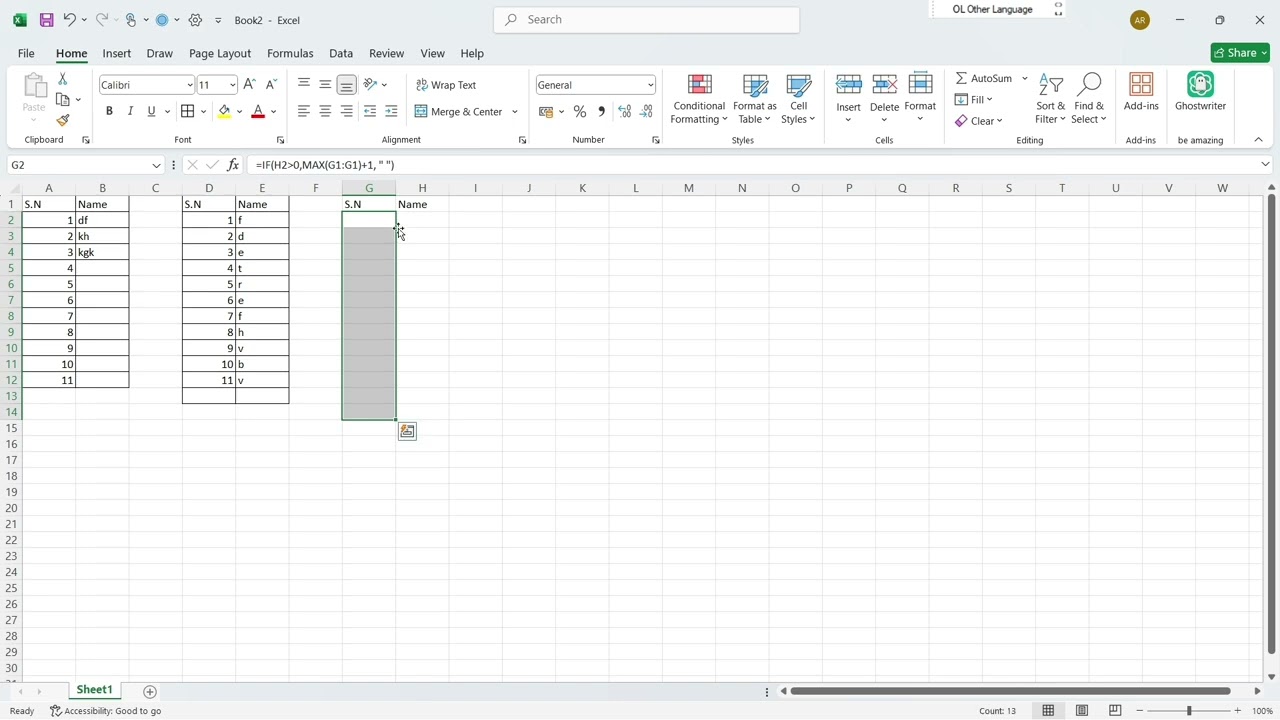Open the number format dropdown showing General

[x=650, y=85]
